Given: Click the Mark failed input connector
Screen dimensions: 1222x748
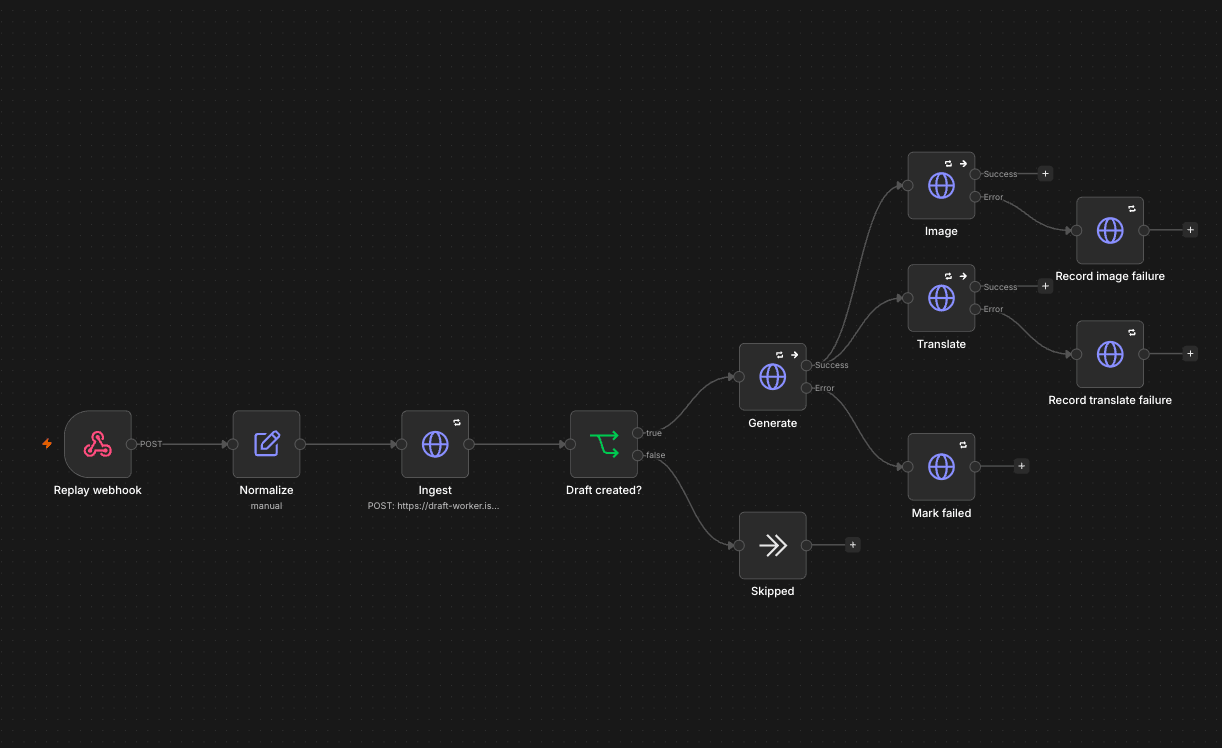Looking at the screenshot, I should pos(908,466).
